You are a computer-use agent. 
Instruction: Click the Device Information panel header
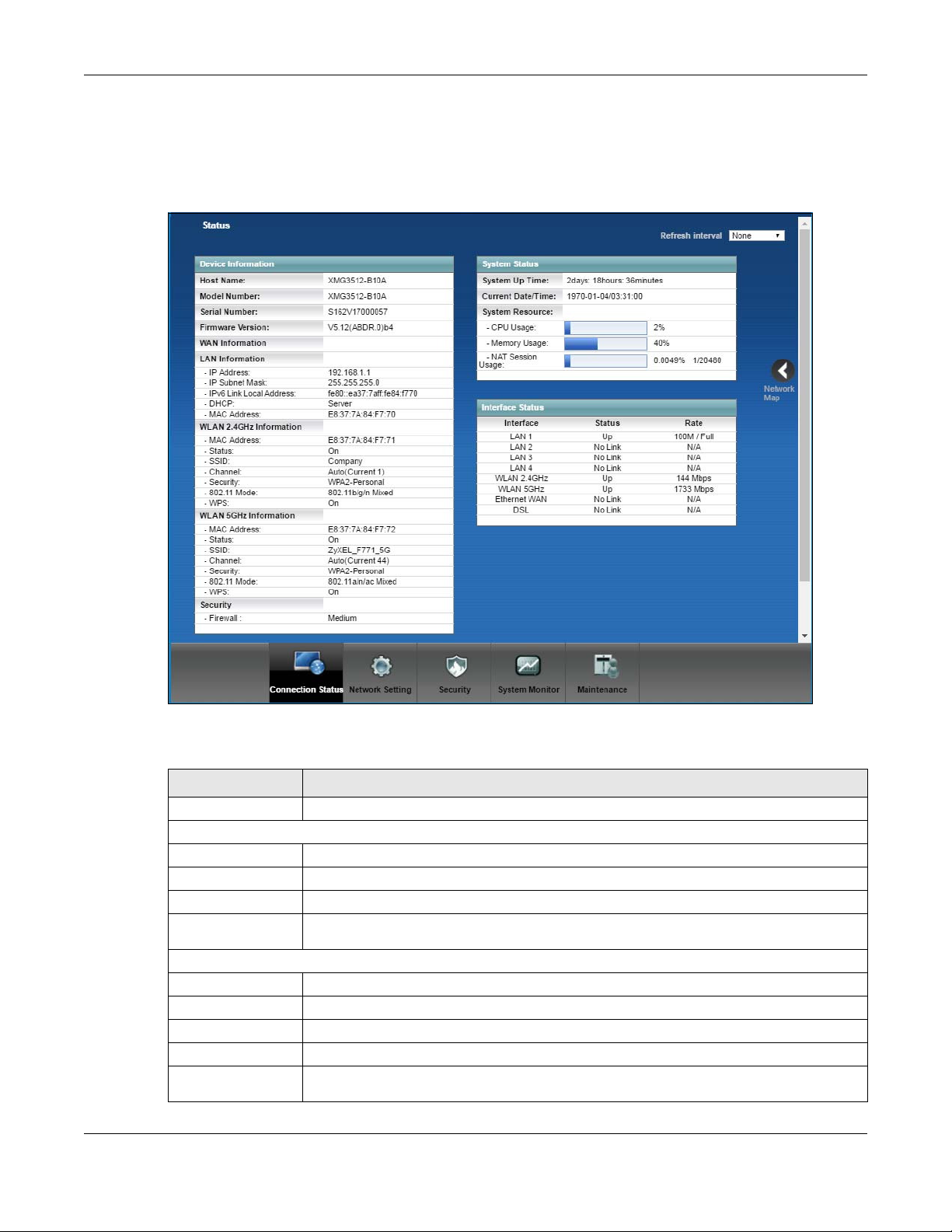323,264
